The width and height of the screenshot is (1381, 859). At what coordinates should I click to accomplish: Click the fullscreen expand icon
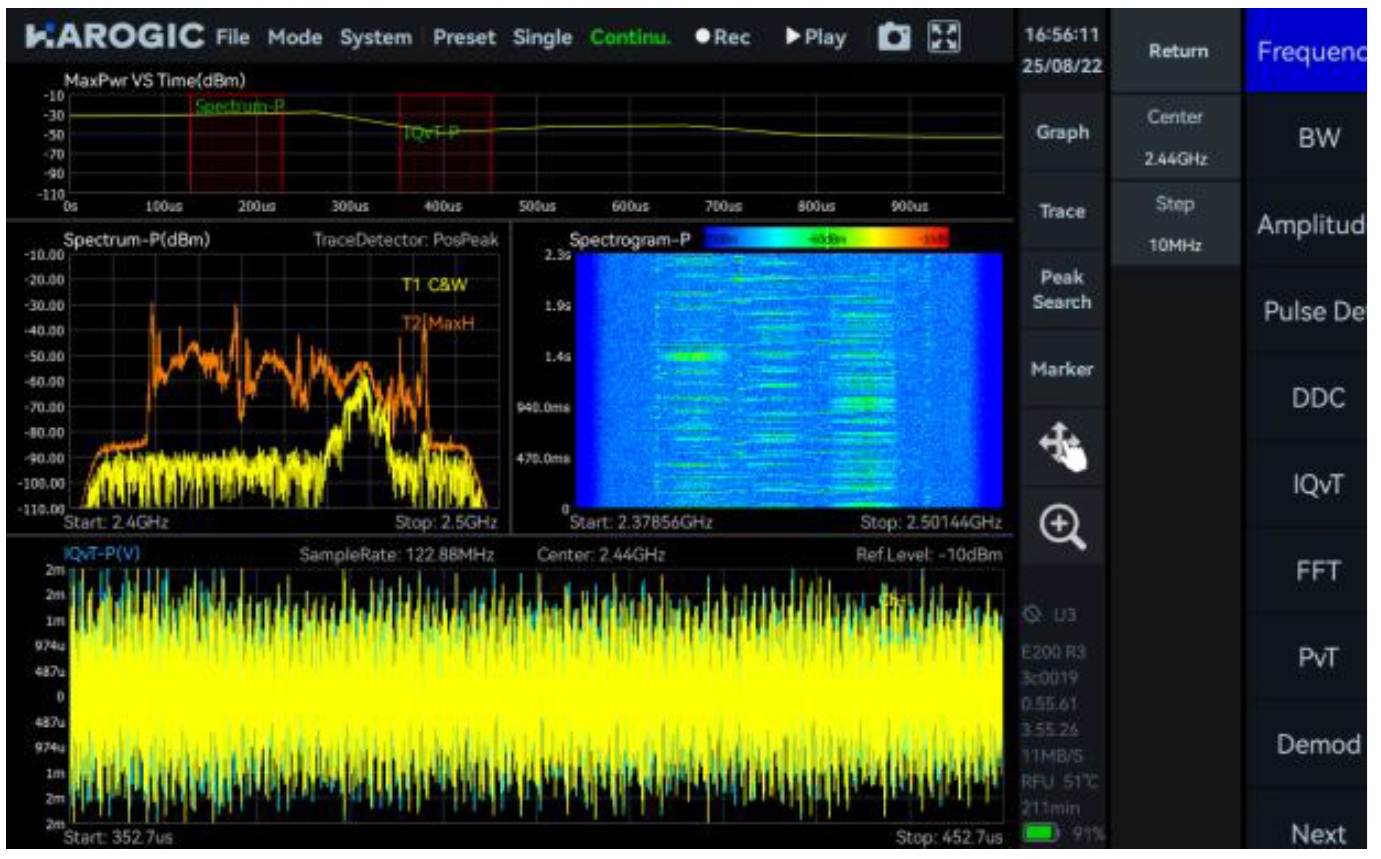point(943,37)
